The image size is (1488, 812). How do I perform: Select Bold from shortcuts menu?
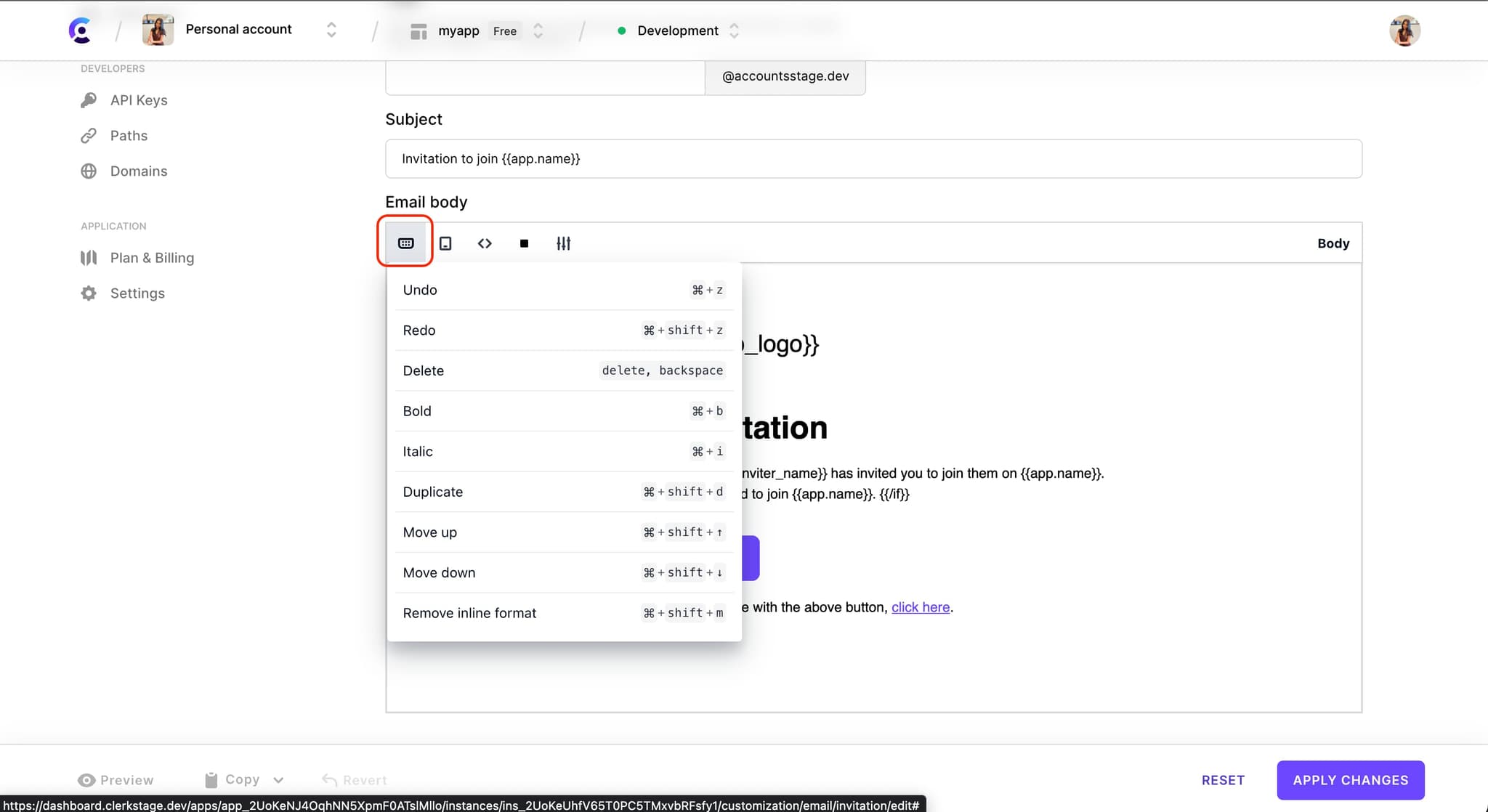[564, 411]
